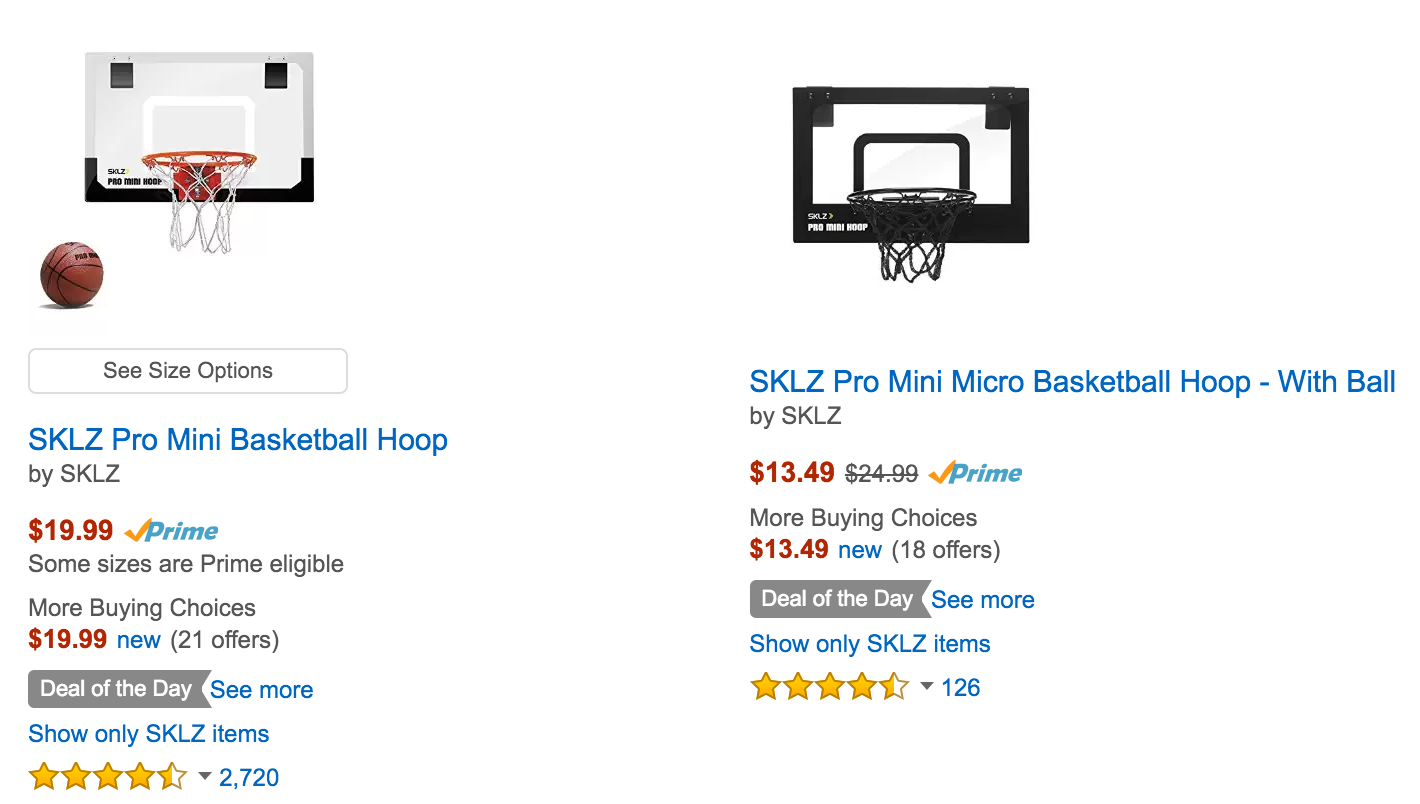The height and width of the screenshot is (804, 1420).
Task: Click See more next to right Deal of the Day
Action: coord(982,599)
